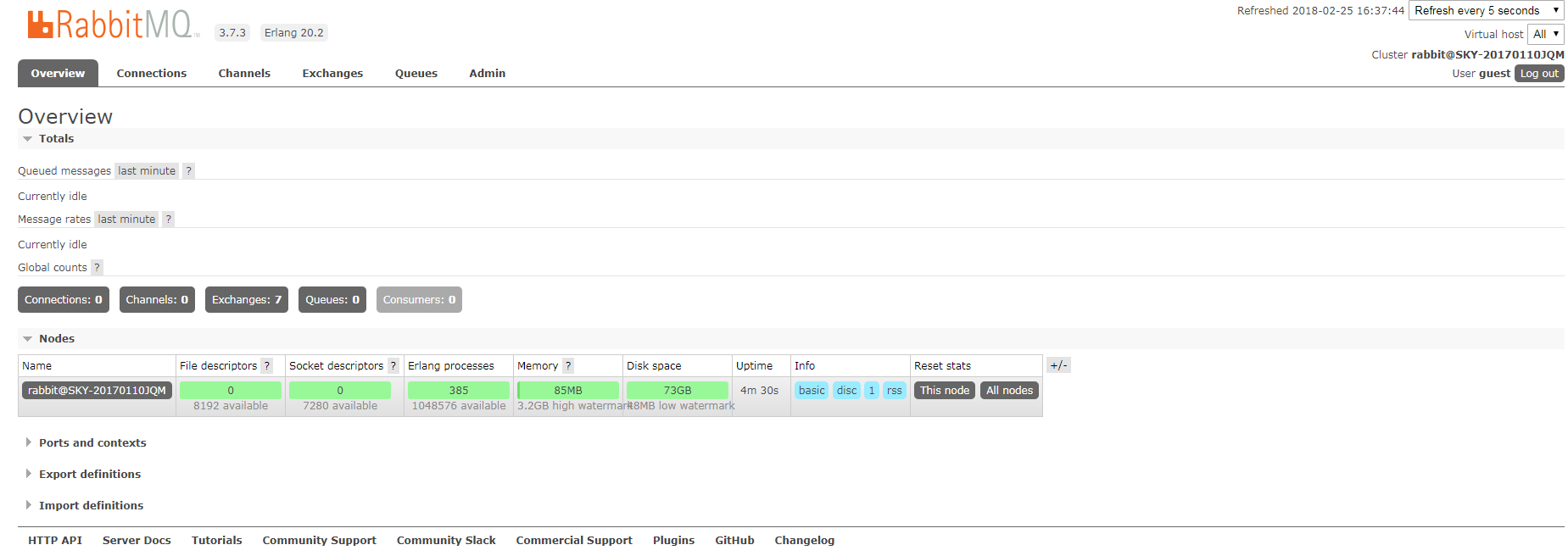Open the Exchanges tab
1568x556 pixels.
click(332, 74)
